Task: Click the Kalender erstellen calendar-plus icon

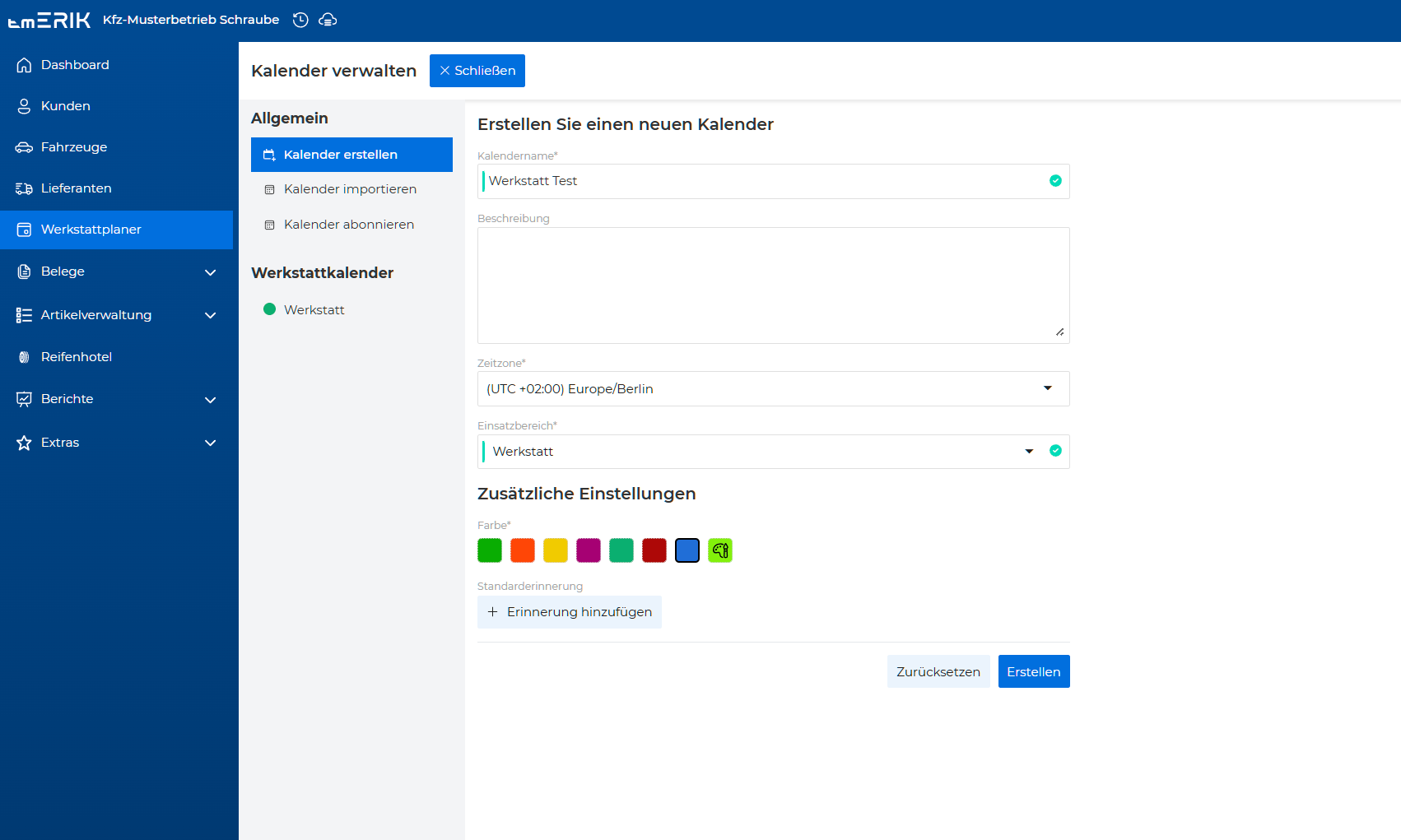Action: [x=269, y=155]
